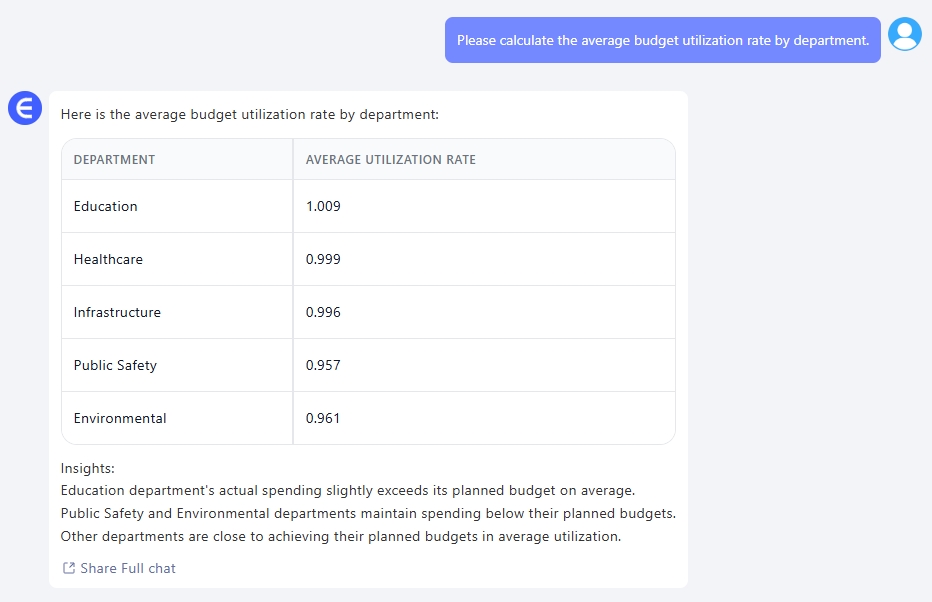The image size is (932, 602).
Task: Select the Environmental department cell
Action: pos(120,418)
